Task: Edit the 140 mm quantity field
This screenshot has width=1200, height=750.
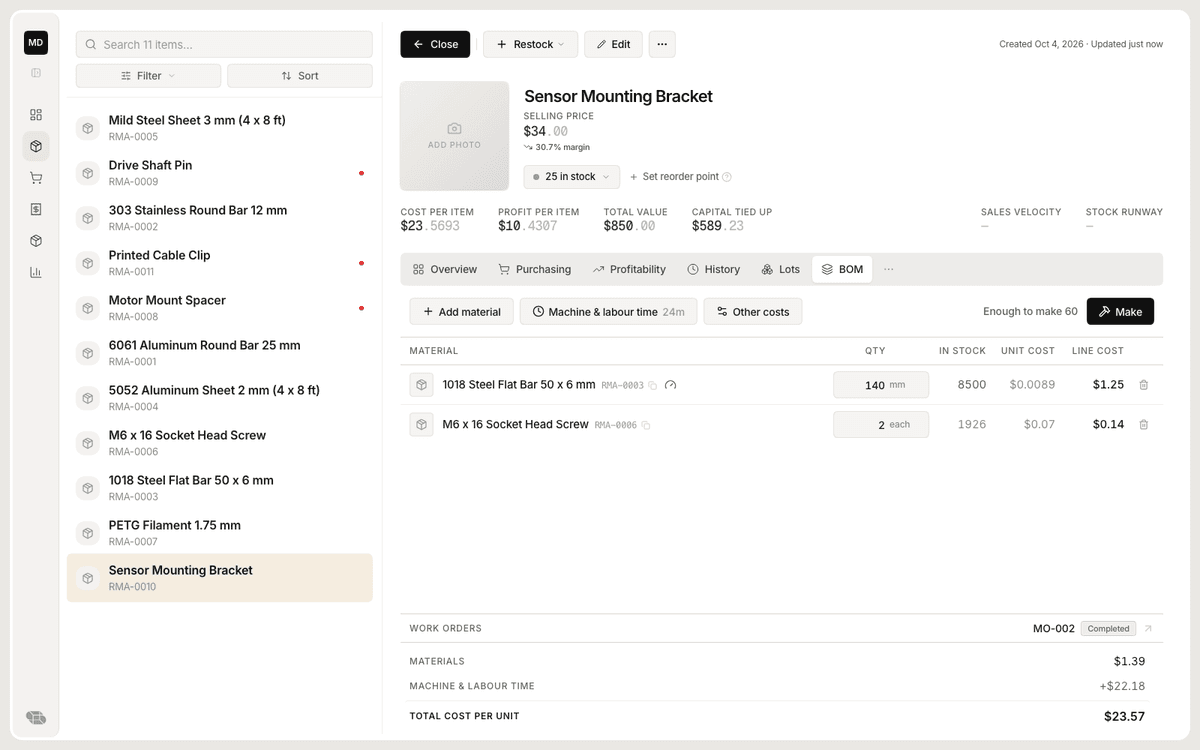Action: [881, 385]
